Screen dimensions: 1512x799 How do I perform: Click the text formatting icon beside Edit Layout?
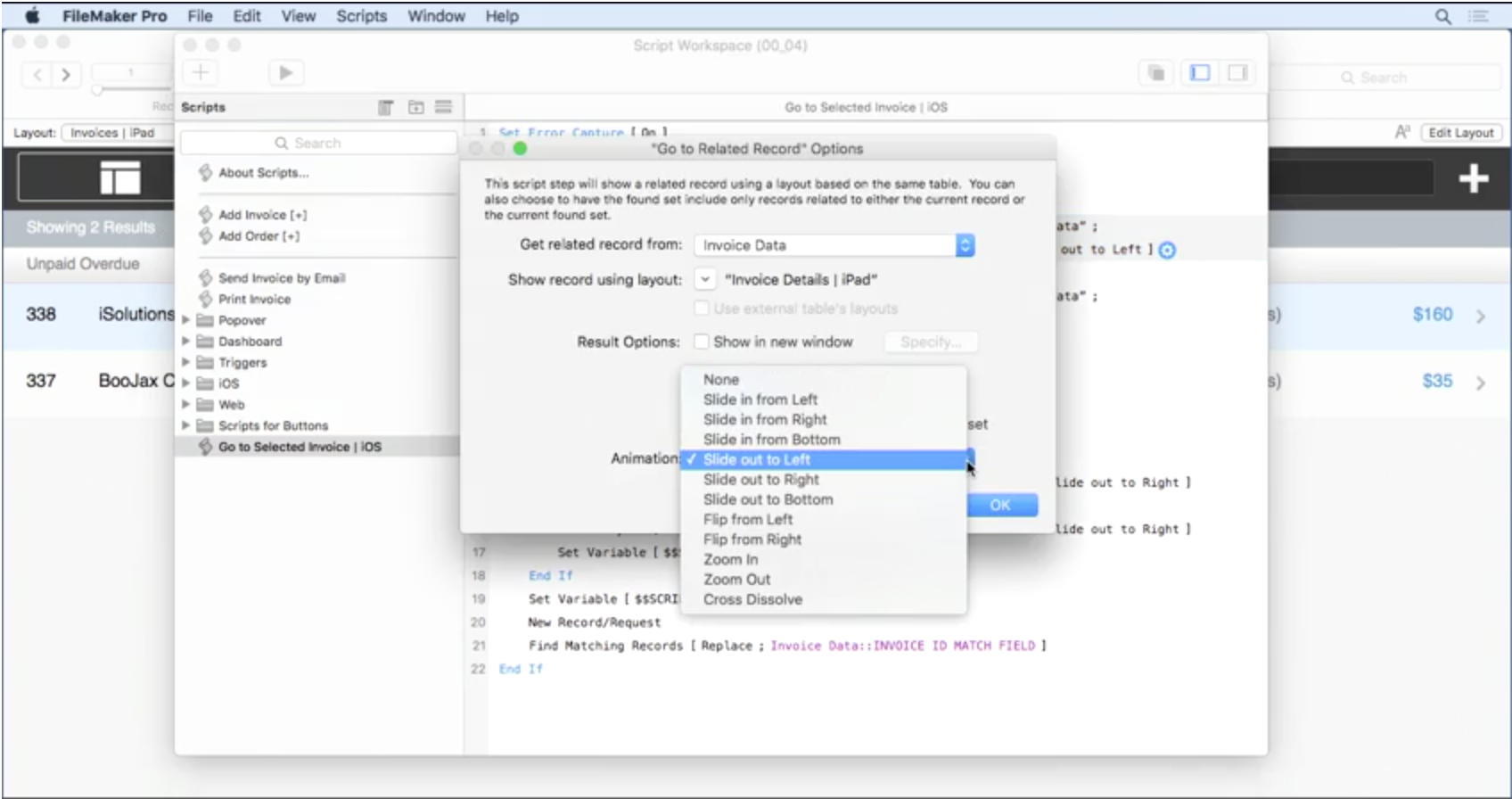point(1402,132)
